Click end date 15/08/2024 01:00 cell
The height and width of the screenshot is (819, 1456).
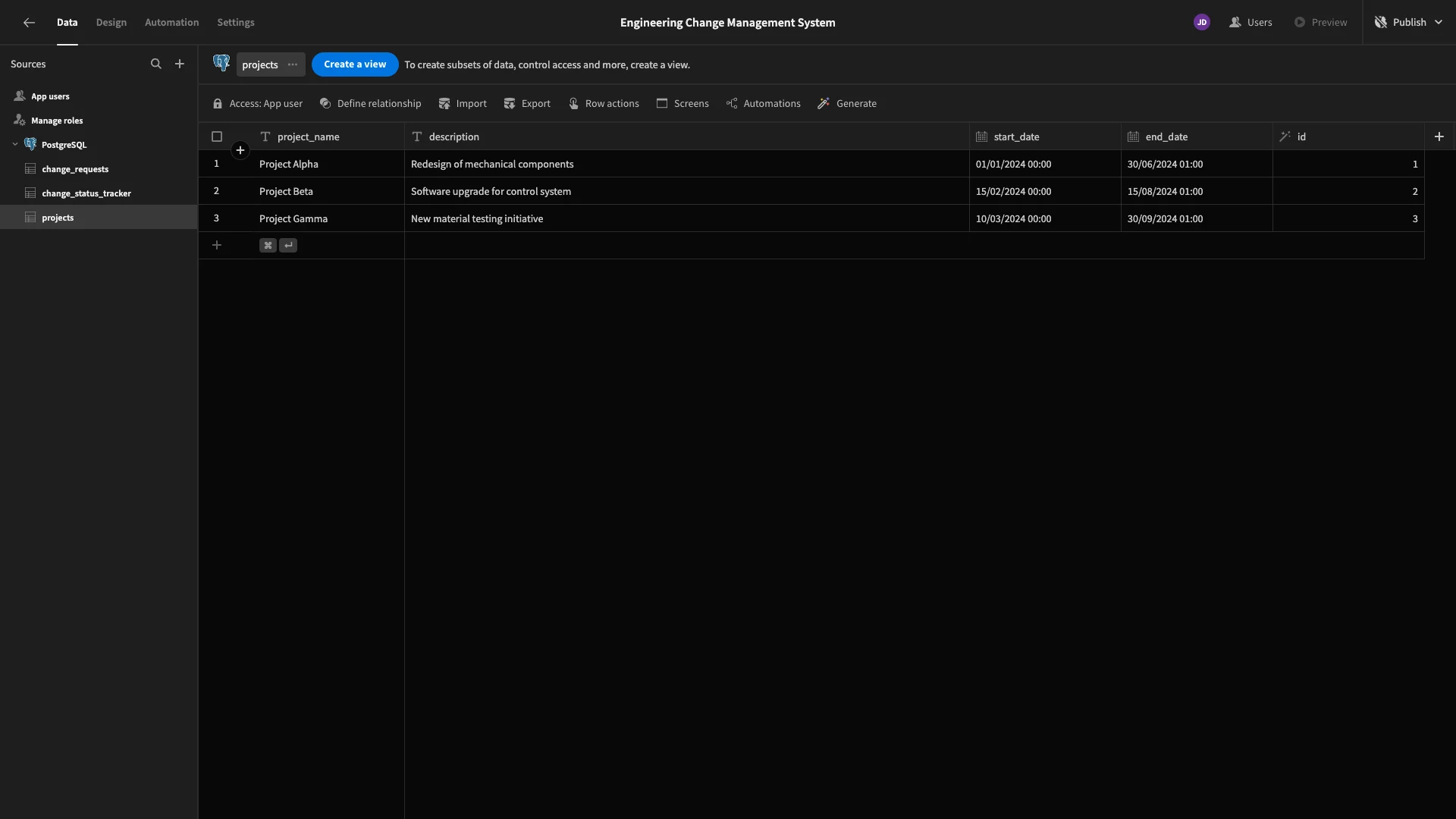pyautogui.click(x=1197, y=191)
